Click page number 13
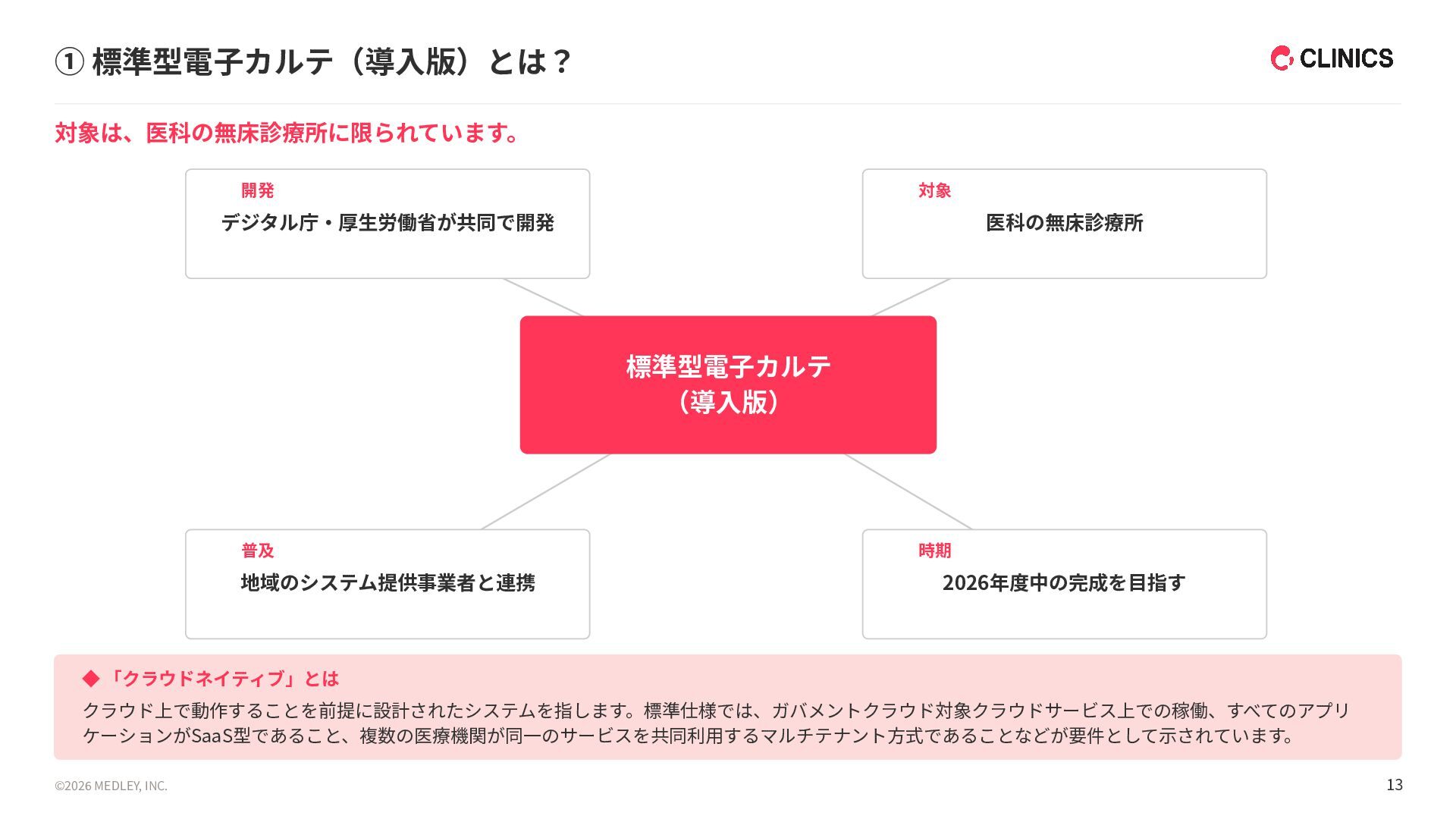This screenshot has width=1456, height=819. [1395, 785]
